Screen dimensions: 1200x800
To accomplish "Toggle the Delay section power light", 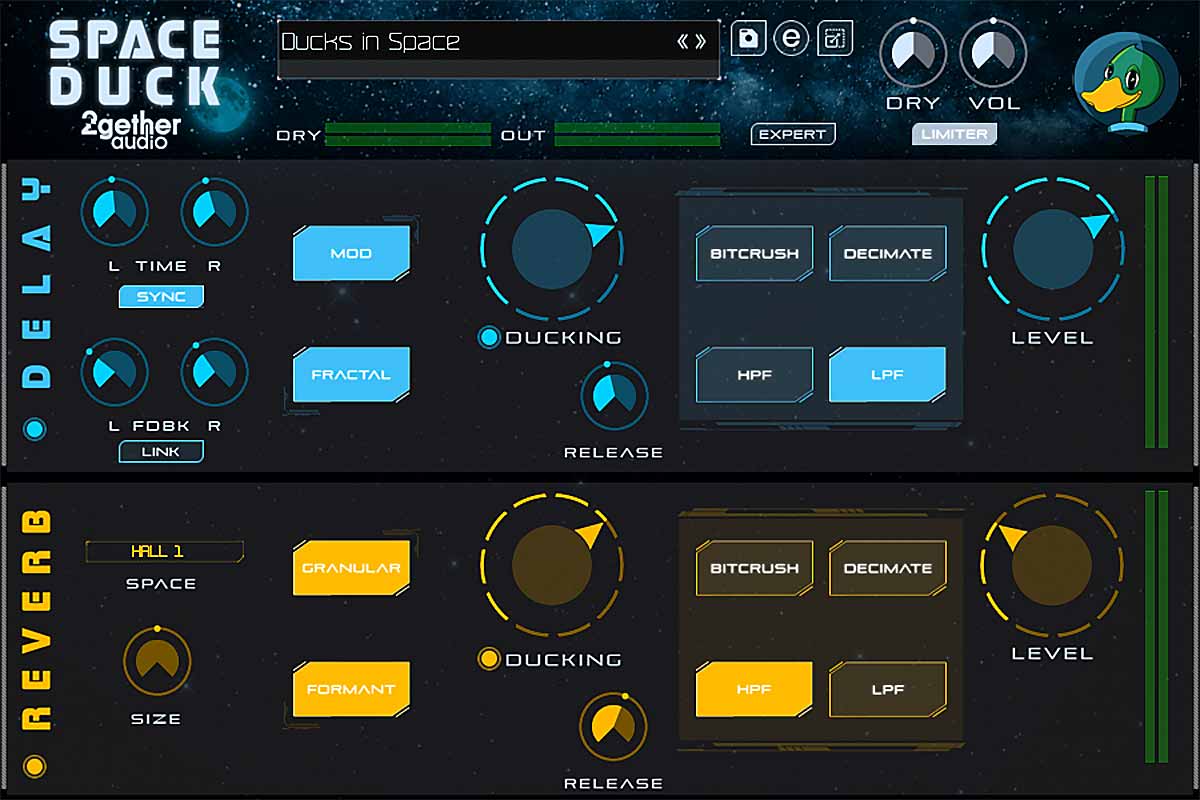I will pos(37,428).
